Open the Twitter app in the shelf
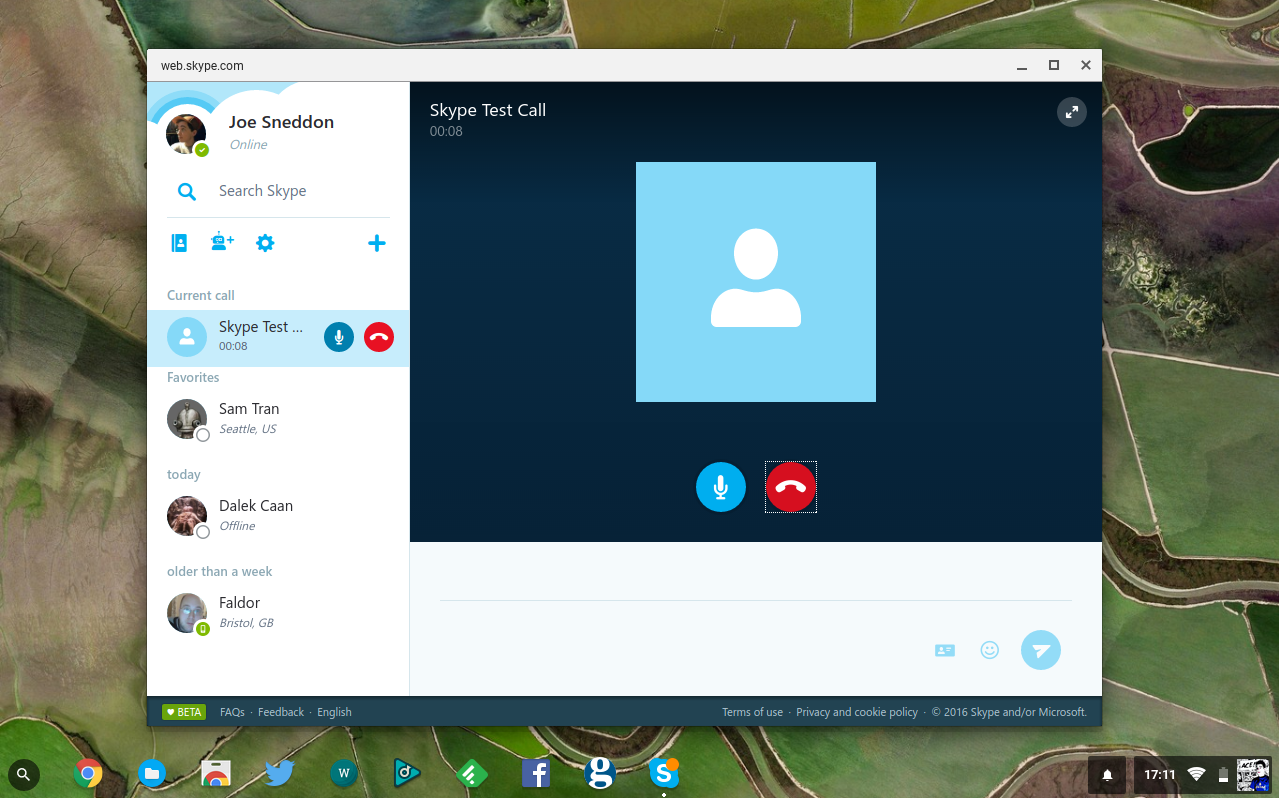This screenshot has width=1279, height=798. coord(279,773)
